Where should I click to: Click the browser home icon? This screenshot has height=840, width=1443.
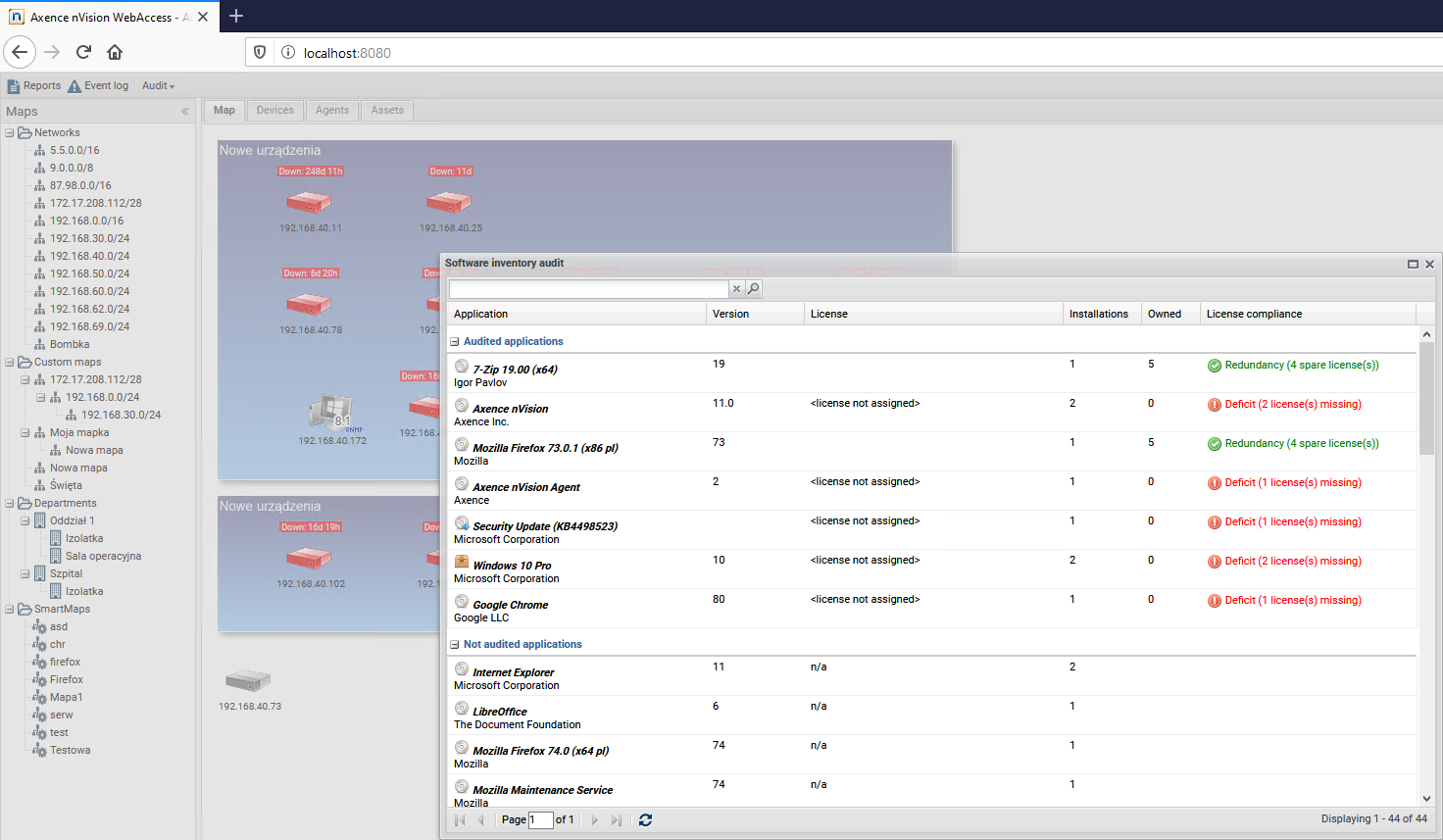115,53
